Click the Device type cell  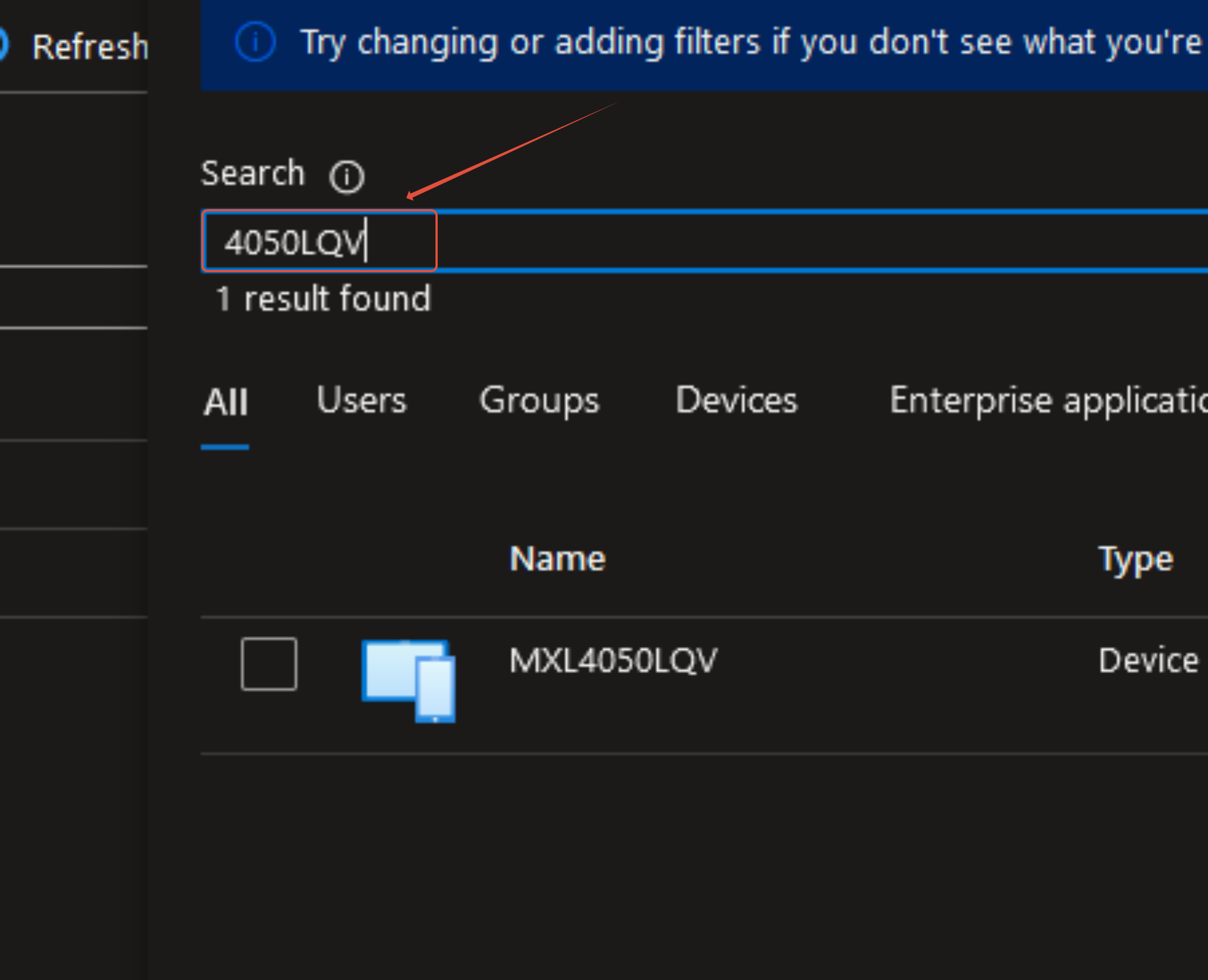click(x=1148, y=660)
